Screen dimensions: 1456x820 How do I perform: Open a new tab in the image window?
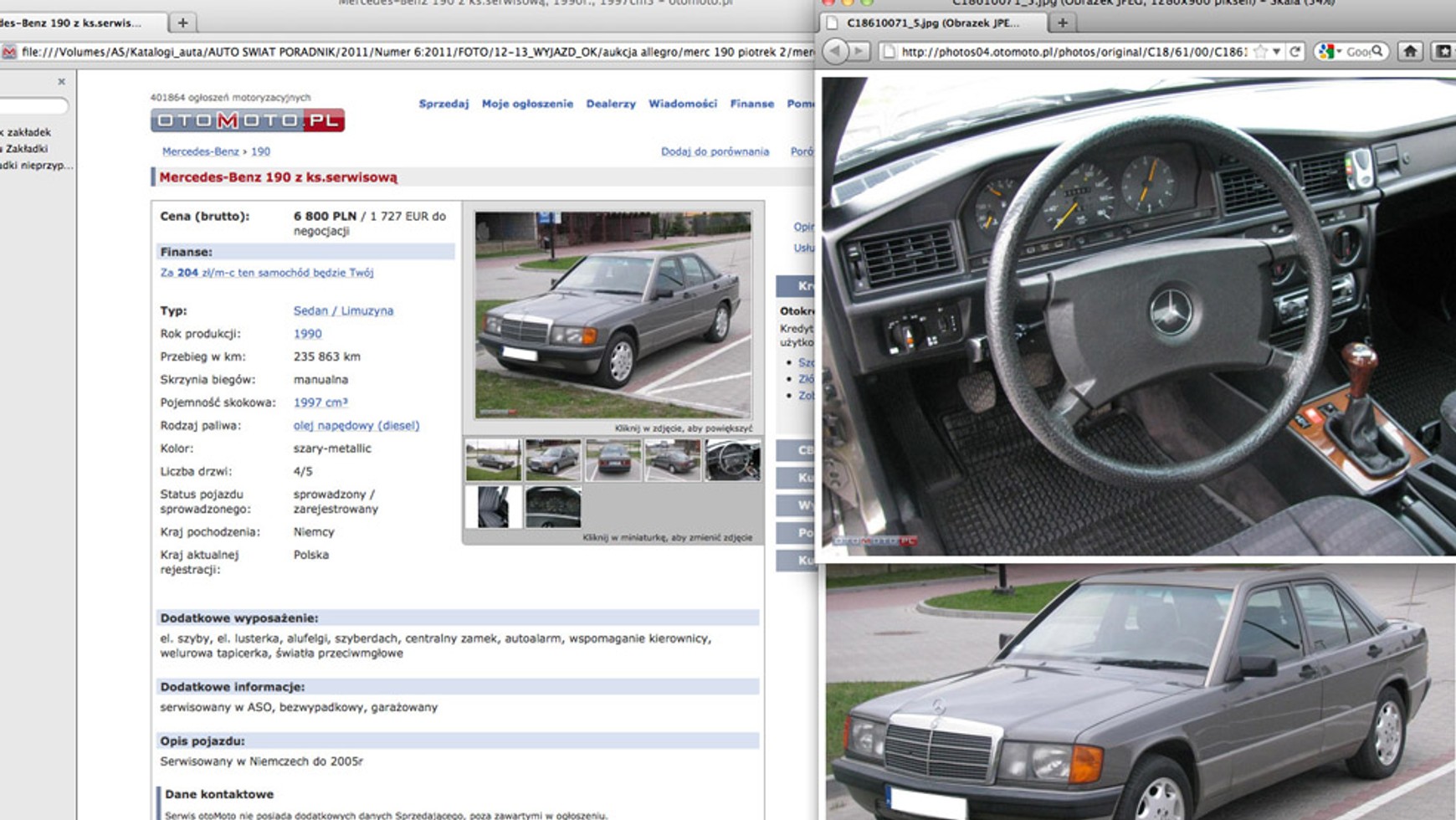(x=1062, y=23)
